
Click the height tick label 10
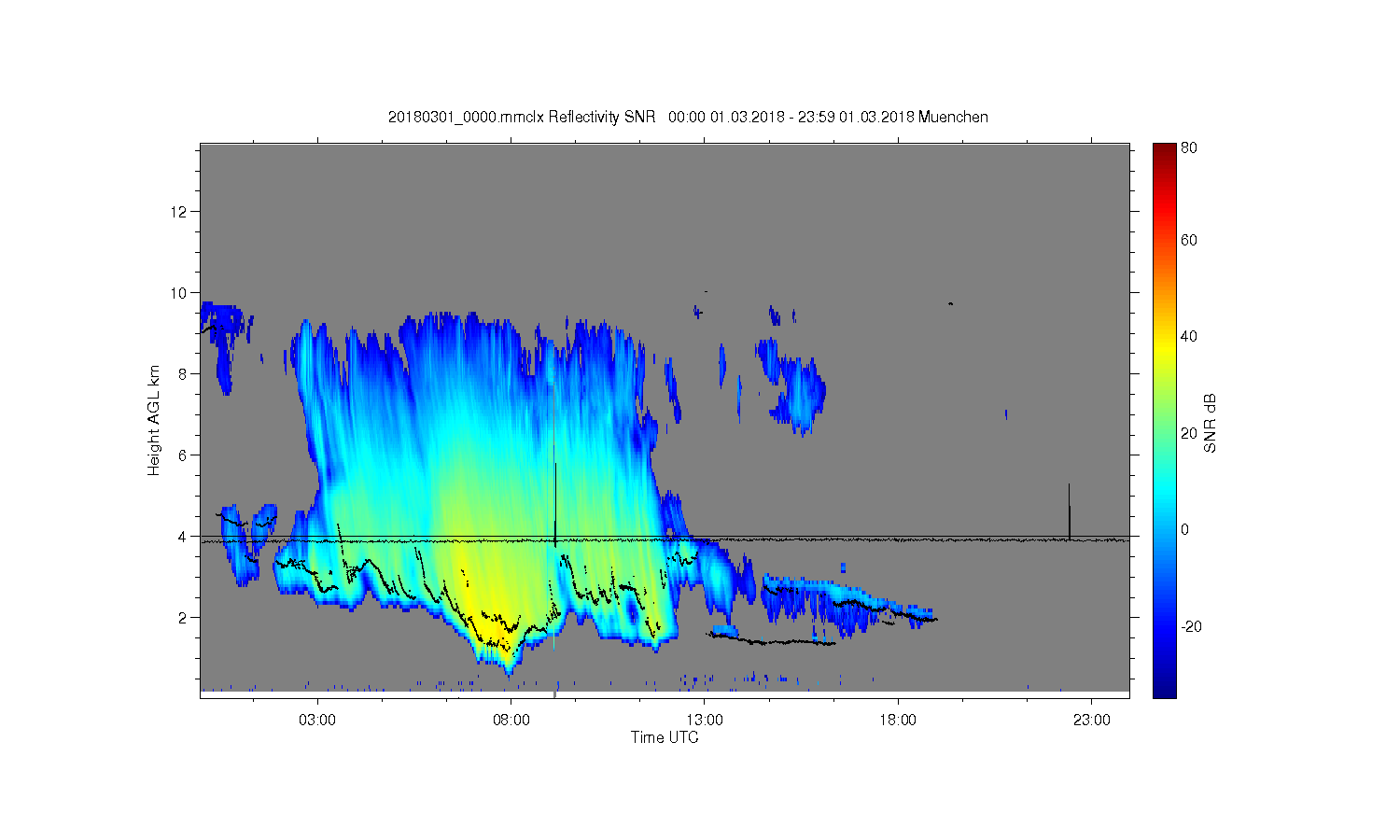point(179,293)
